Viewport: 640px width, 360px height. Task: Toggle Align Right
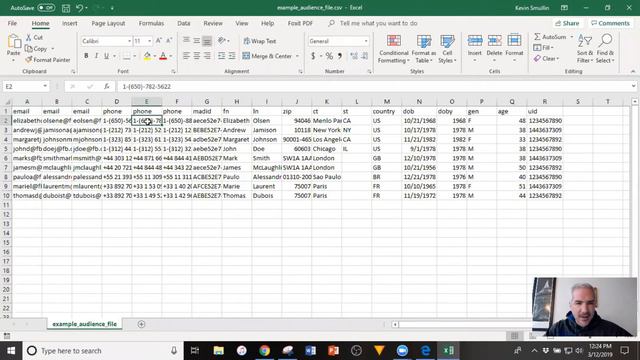pos(207,56)
